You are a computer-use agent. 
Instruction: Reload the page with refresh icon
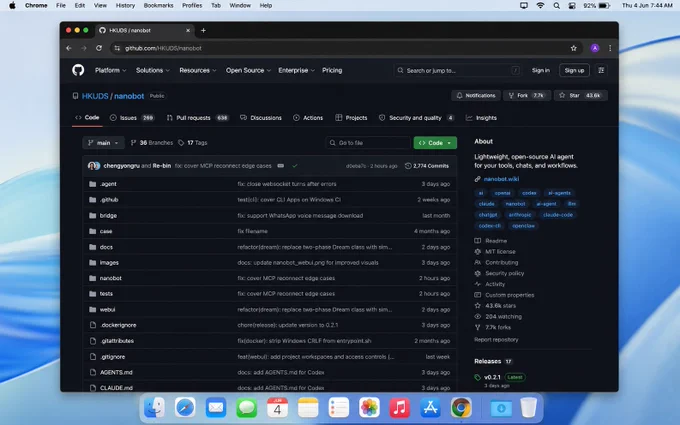(99, 48)
